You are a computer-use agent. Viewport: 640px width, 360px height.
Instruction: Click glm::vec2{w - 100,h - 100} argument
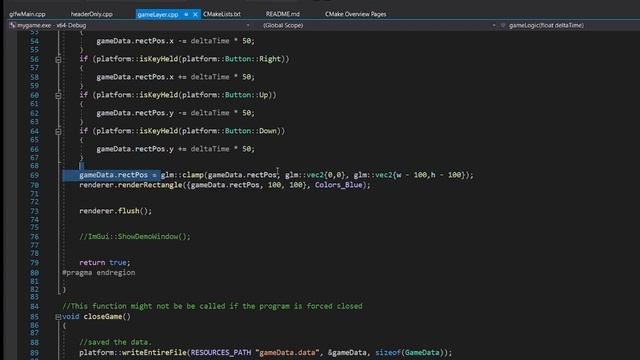pyautogui.click(x=409, y=175)
